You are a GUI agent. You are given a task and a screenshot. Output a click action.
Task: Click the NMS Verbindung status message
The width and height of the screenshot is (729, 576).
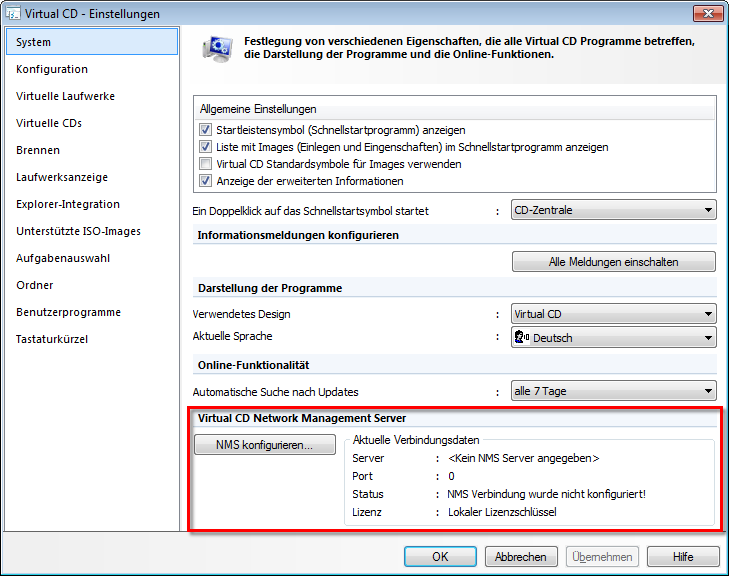[546, 494]
